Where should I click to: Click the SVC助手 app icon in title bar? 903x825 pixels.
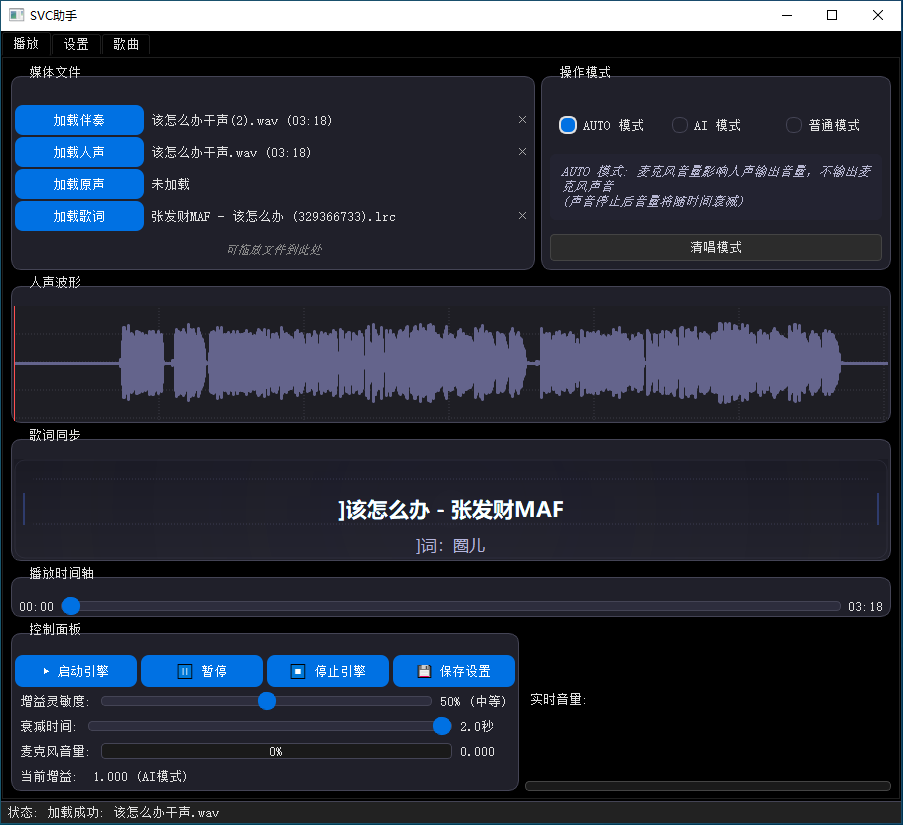17,15
